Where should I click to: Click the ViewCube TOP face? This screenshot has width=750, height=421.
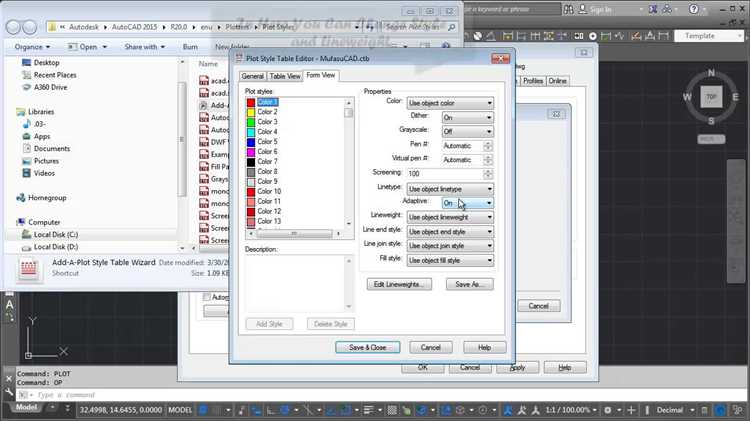711,97
